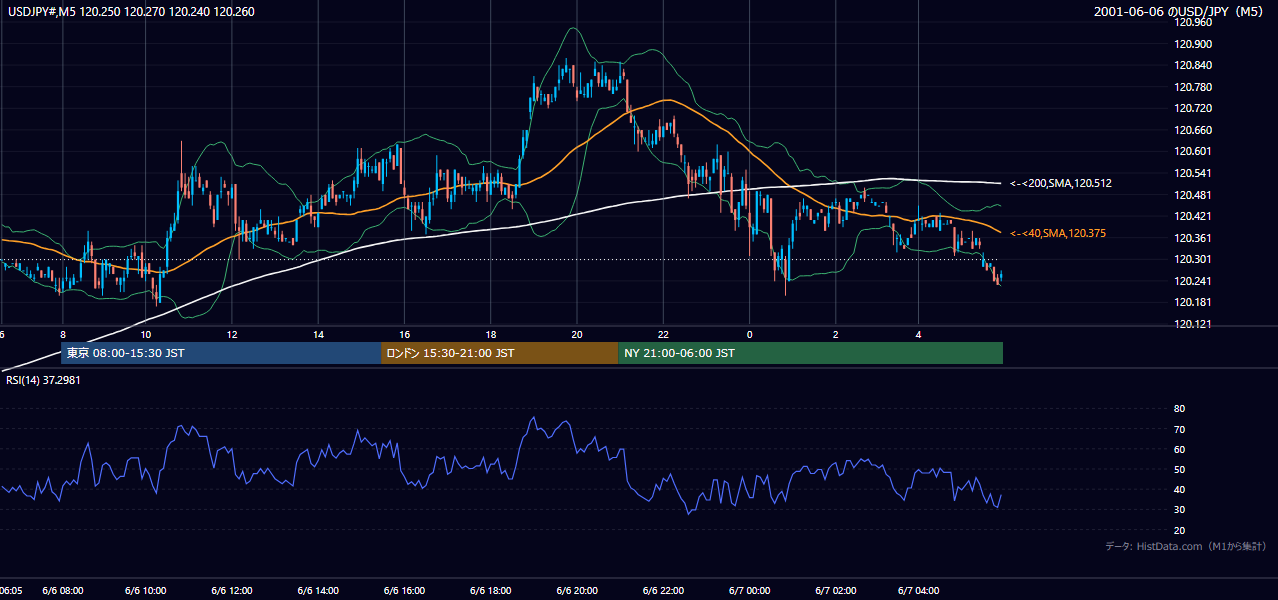Click the 200 SMA label reading 120.512
Image resolution: width=1278 pixels, height=600 pixels.
tap(1060, 184)
